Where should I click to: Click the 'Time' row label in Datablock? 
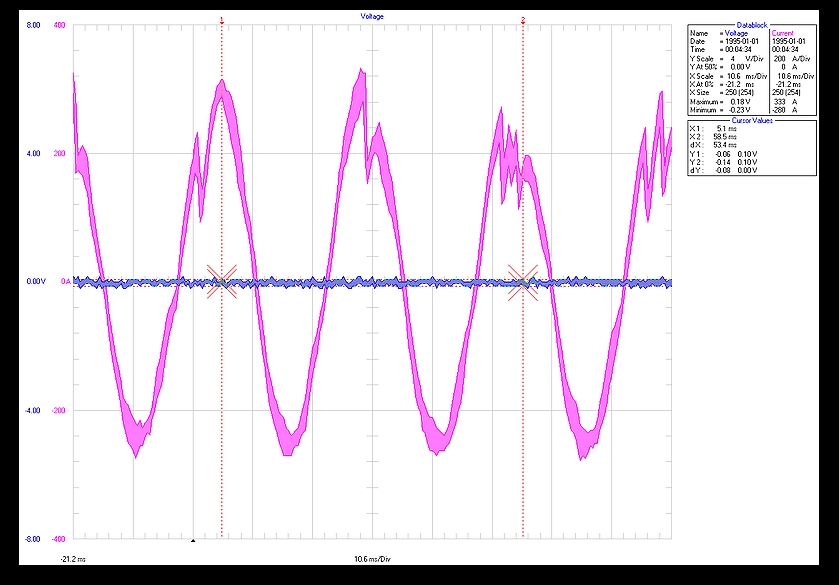click(x=697, y=49)
